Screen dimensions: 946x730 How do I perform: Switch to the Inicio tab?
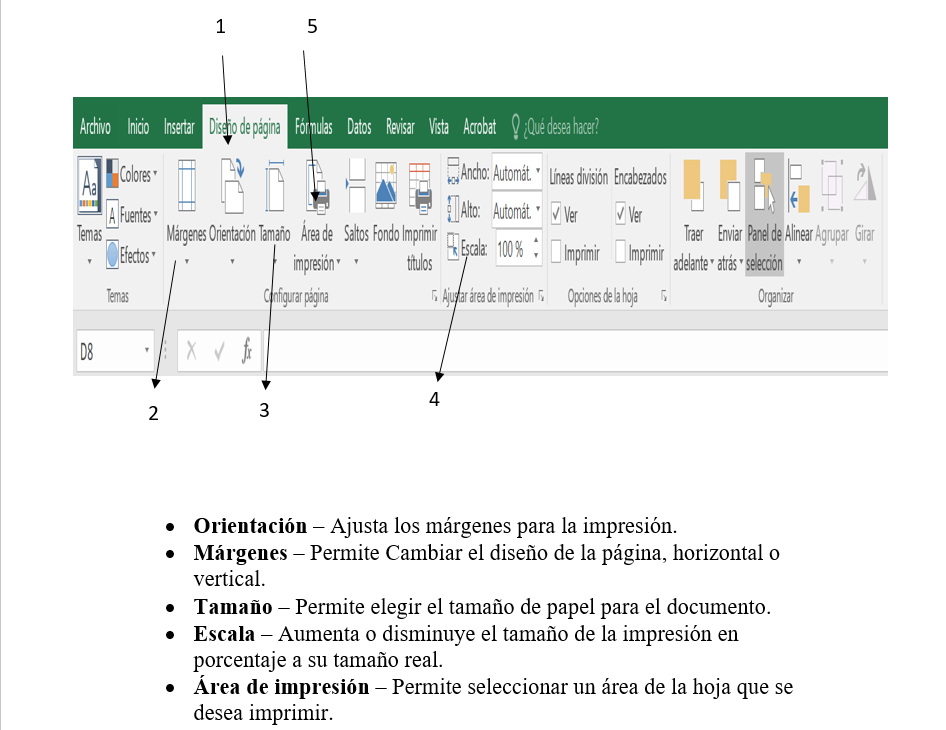coord(138,127)
